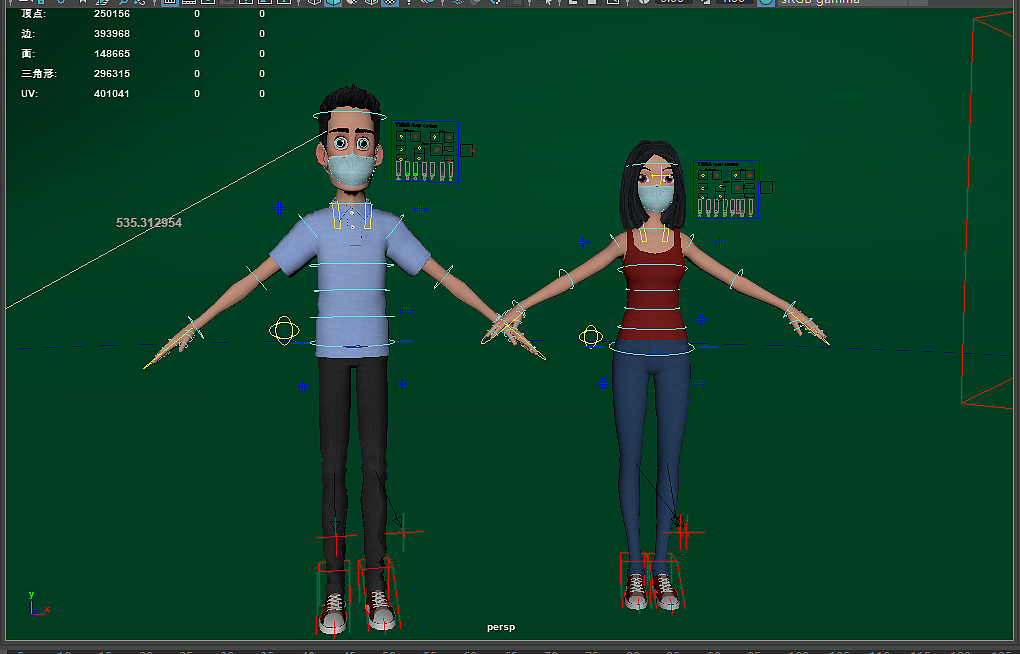Screen dimensions: 1020x654
Task: Click the 三角形 count 296315
Action: click(112, 74)
